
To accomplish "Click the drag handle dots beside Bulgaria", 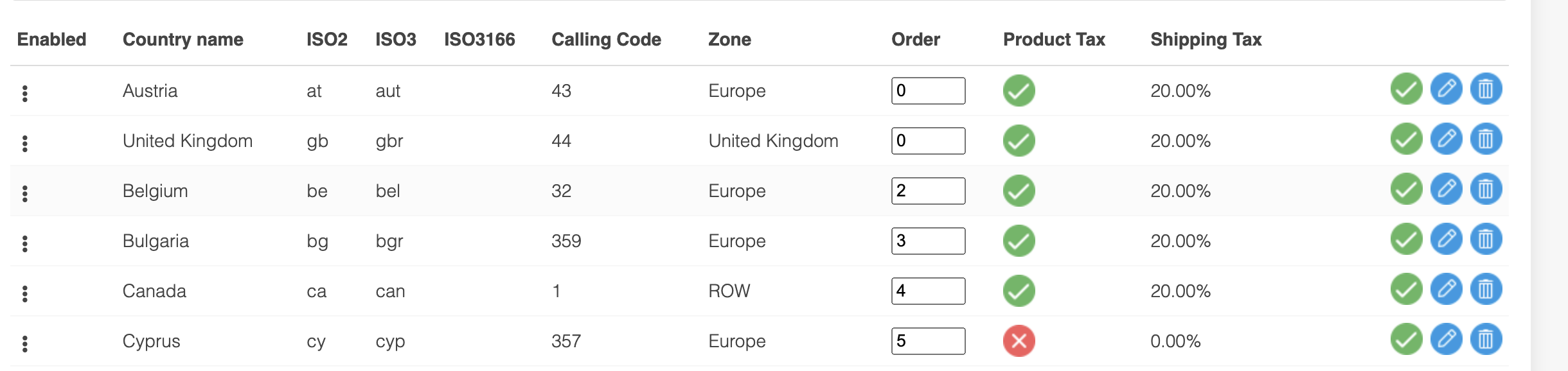I will (x=25, y=244).
